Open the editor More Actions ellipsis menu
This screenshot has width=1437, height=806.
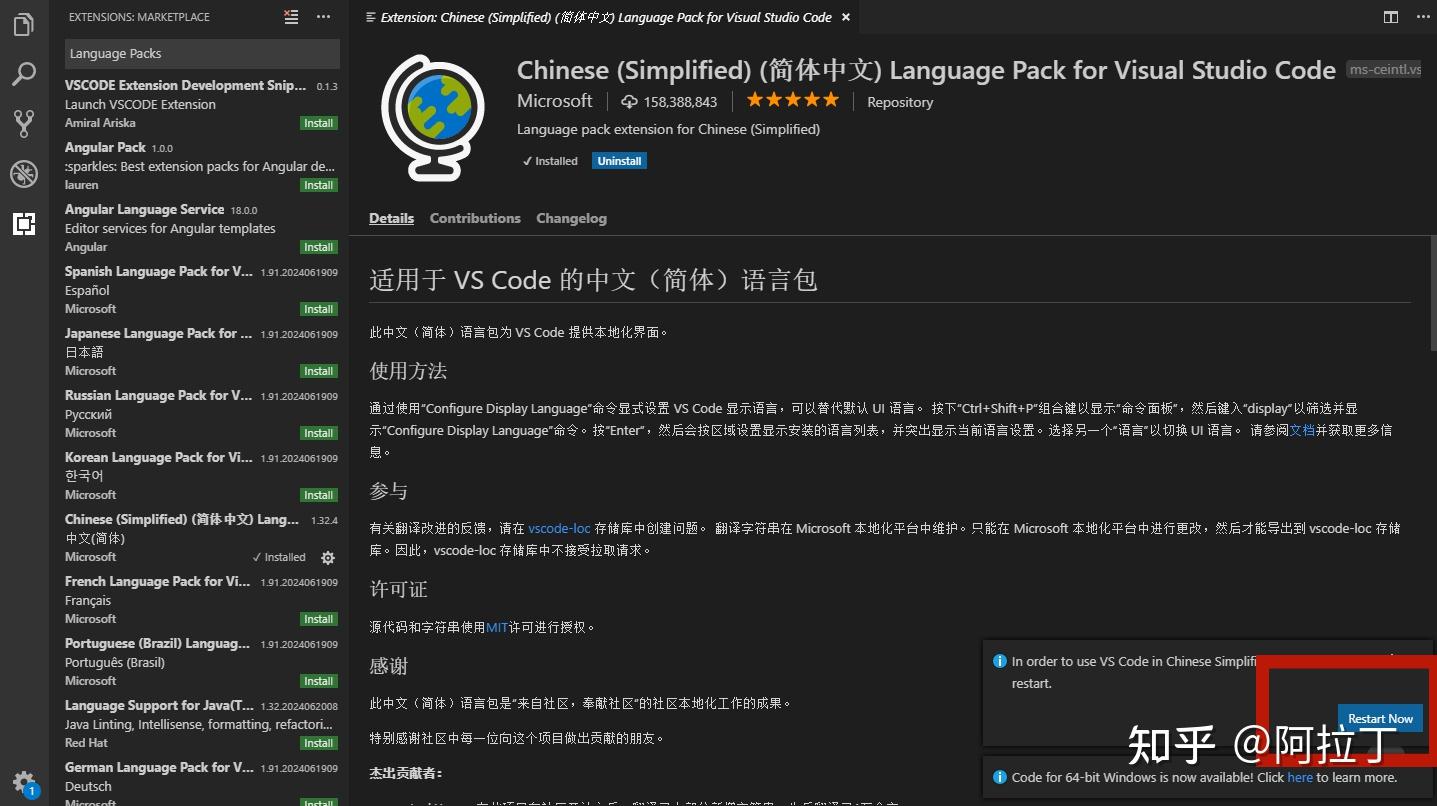[1423, 17]
